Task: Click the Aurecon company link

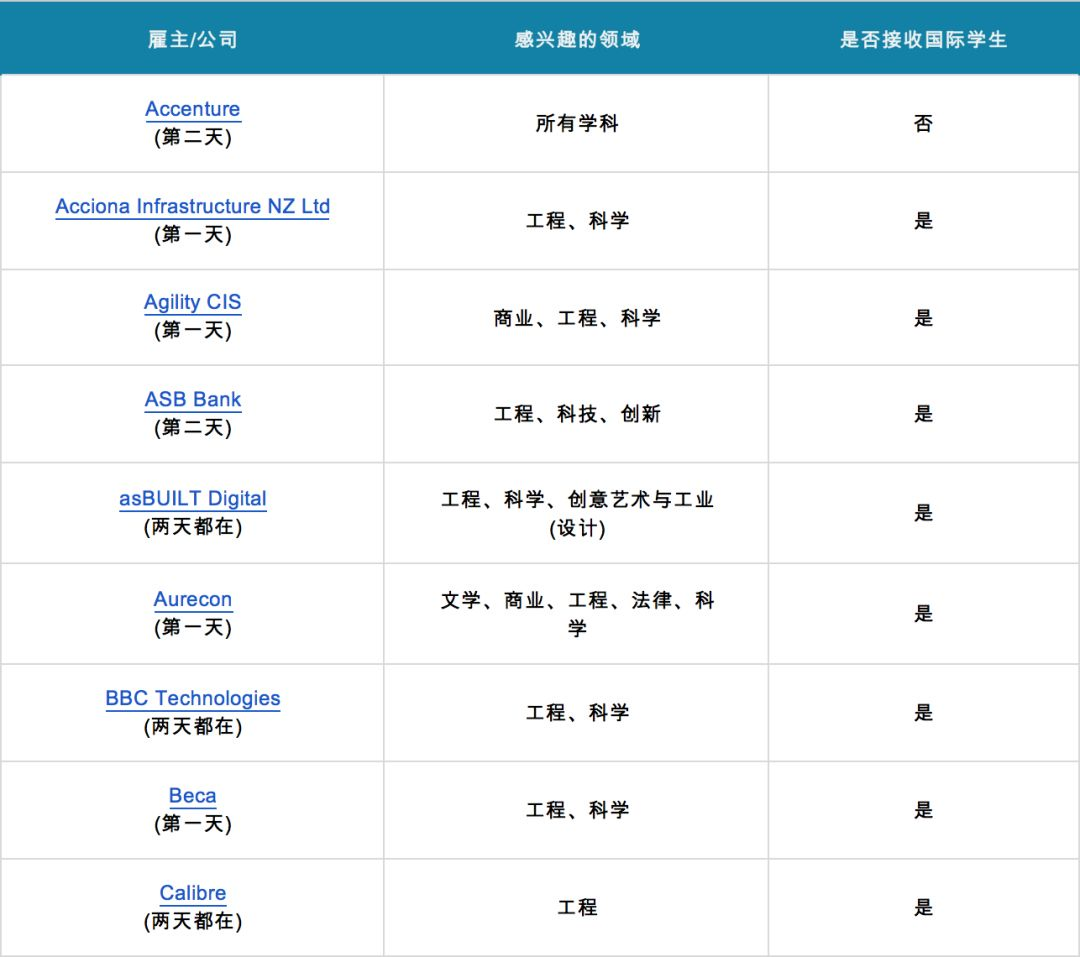Action: (193, 599)
